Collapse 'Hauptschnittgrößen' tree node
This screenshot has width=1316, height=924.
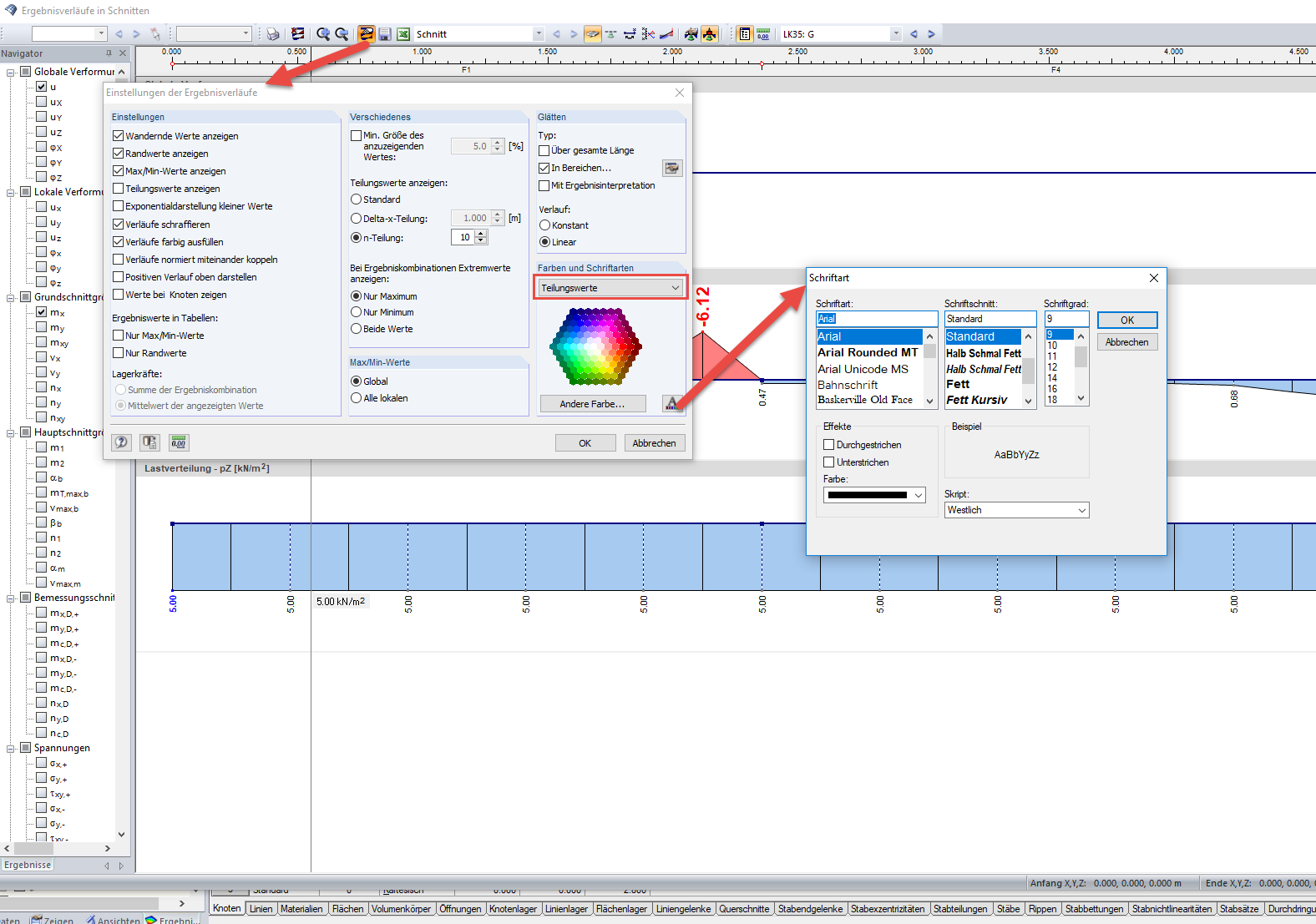click(11, 432)
